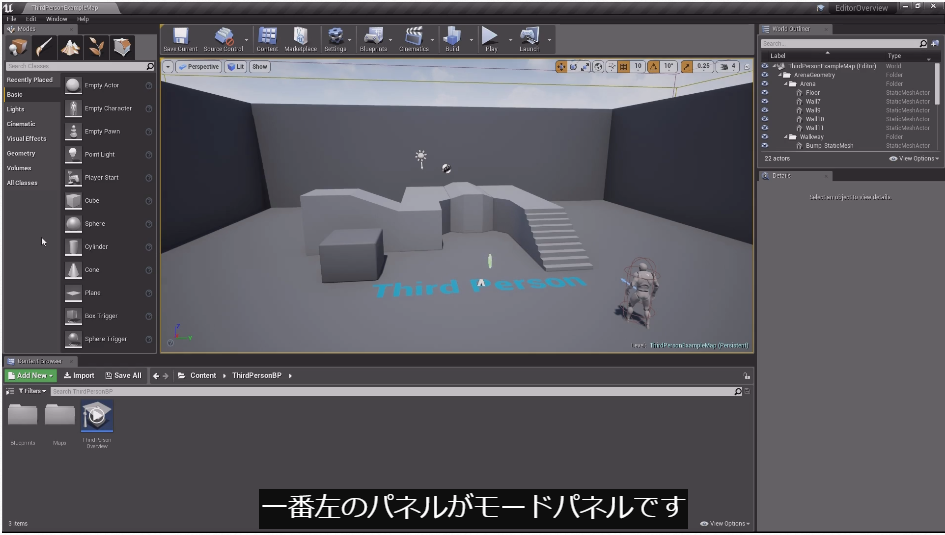The height and width of the screenshot is (535, 945).
Task: Open the viewport options dropdown arrow
Action: 168,67
